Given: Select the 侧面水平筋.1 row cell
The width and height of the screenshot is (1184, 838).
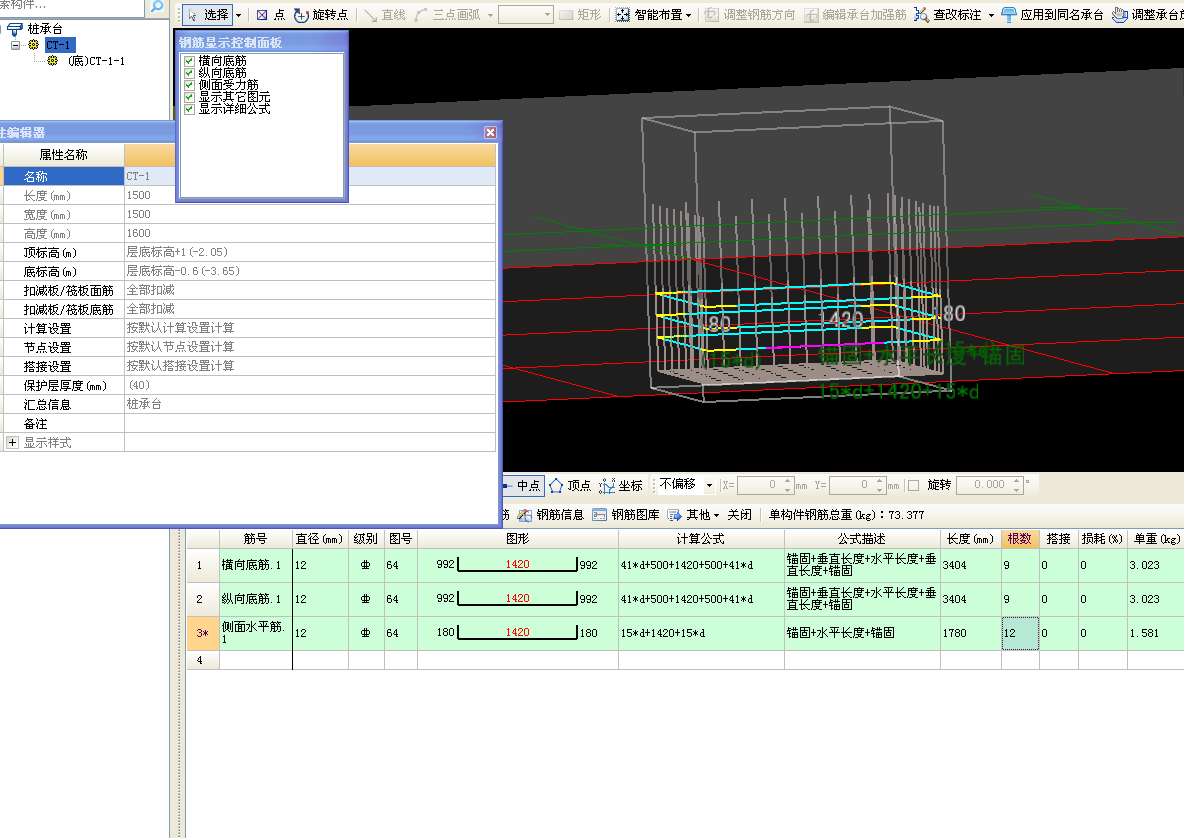Looking at the screenshot, I should click(255, 633).
